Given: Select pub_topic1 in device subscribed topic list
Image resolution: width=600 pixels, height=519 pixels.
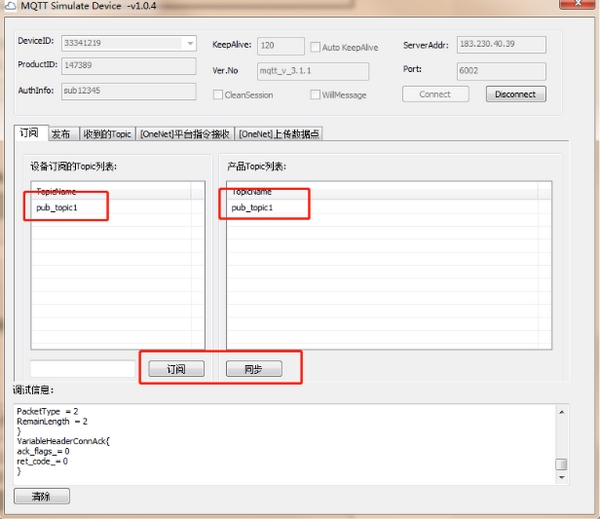Looking at the screenshot, I should pyautogui.click(x=57, y=208).
